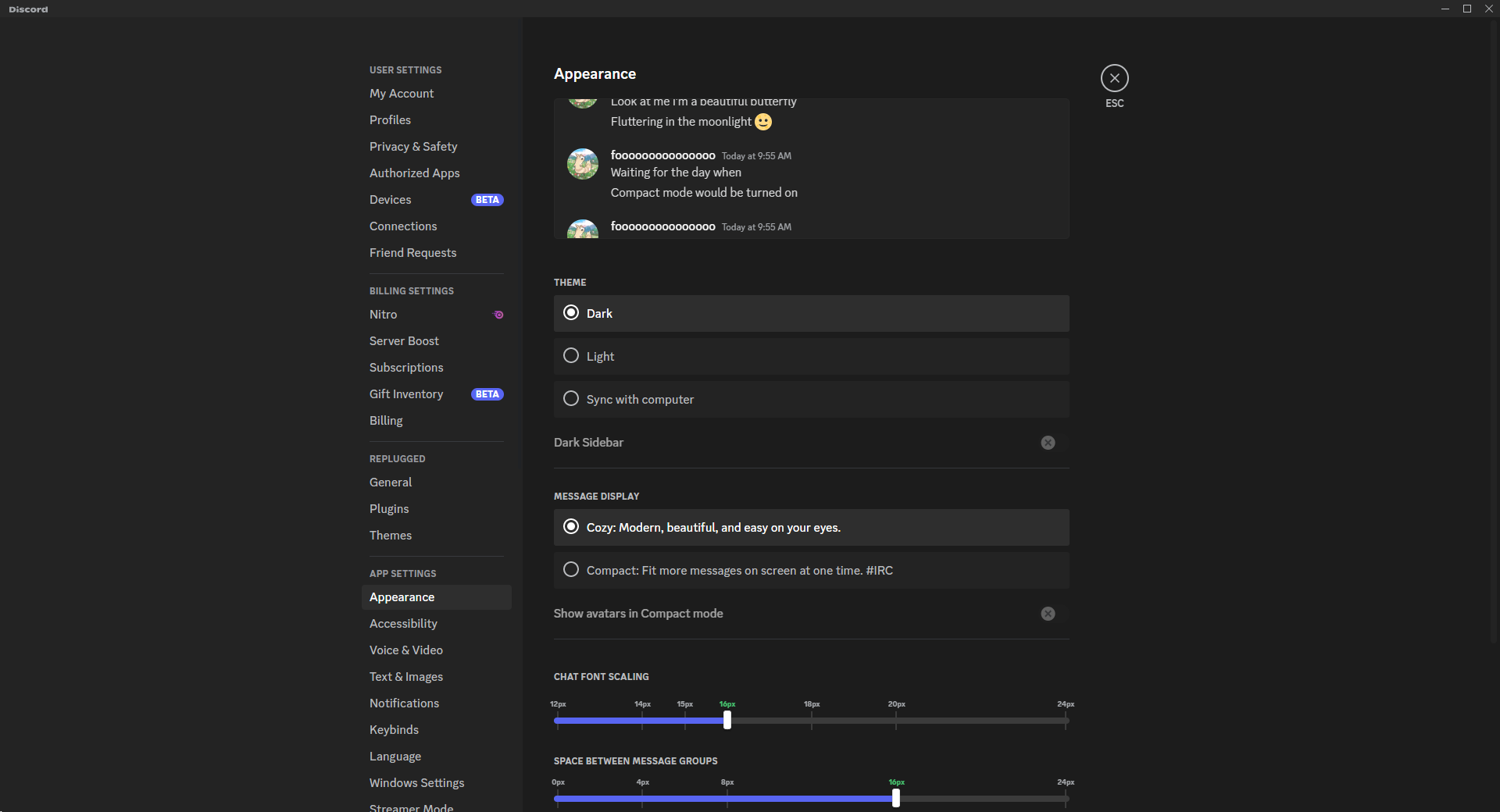The image size is (1500, 812).
Task: Click CHAT FONT SCALING heading
Action: (x=602, y=677)
